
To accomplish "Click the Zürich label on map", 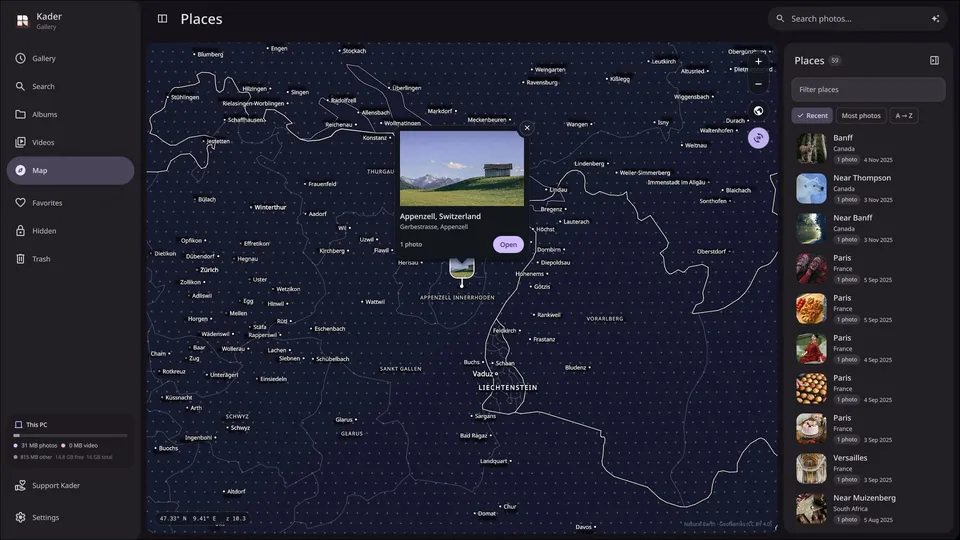I will pos(209,269).
